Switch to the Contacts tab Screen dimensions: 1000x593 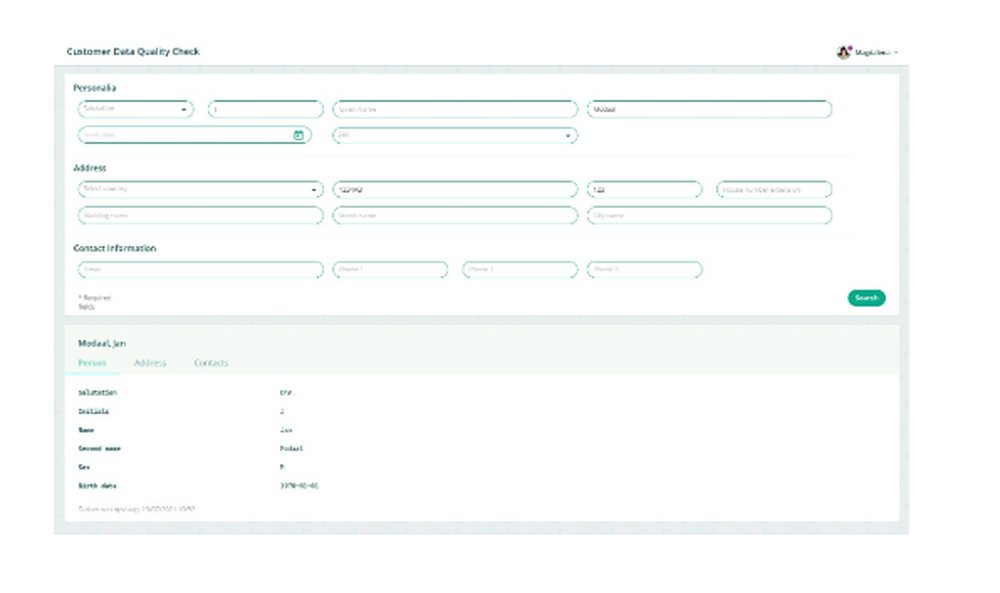point(211,363)
